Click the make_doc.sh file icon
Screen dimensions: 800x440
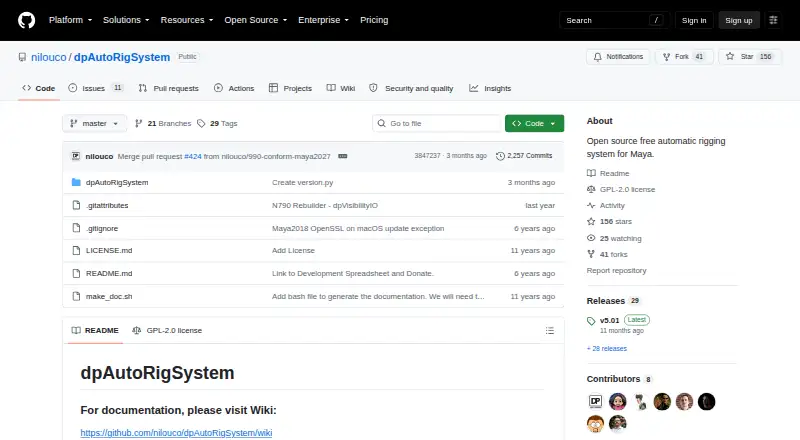pos(76,296)
